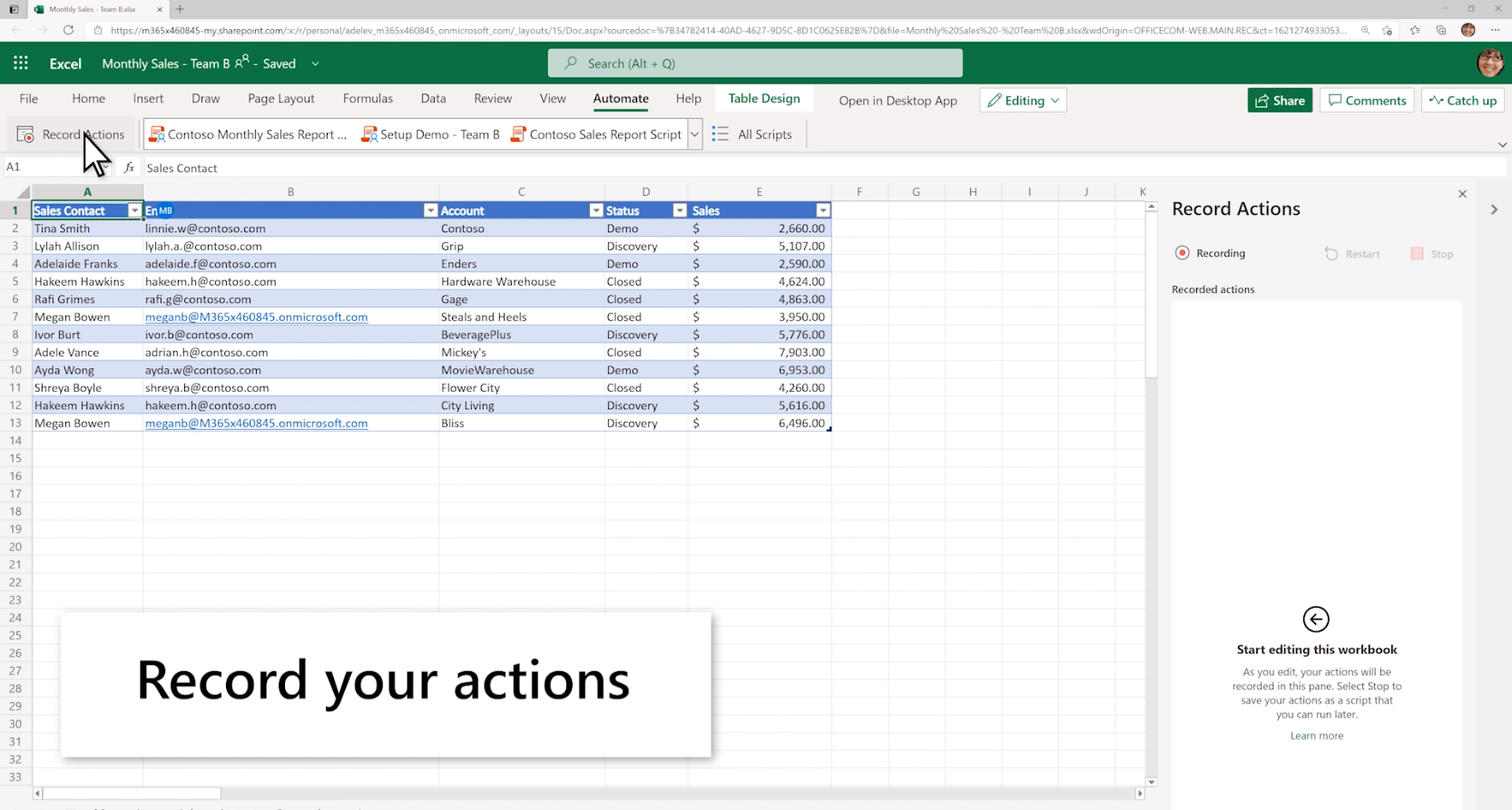Select column F header
Screen dimensions: 1512x810
pyautogui.click(x=859, y=191)
